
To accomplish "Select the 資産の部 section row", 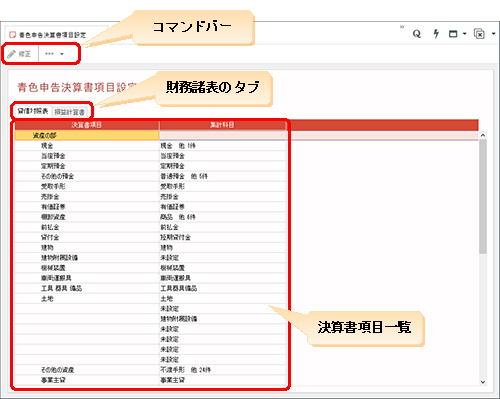I will [x=87, y=135].
